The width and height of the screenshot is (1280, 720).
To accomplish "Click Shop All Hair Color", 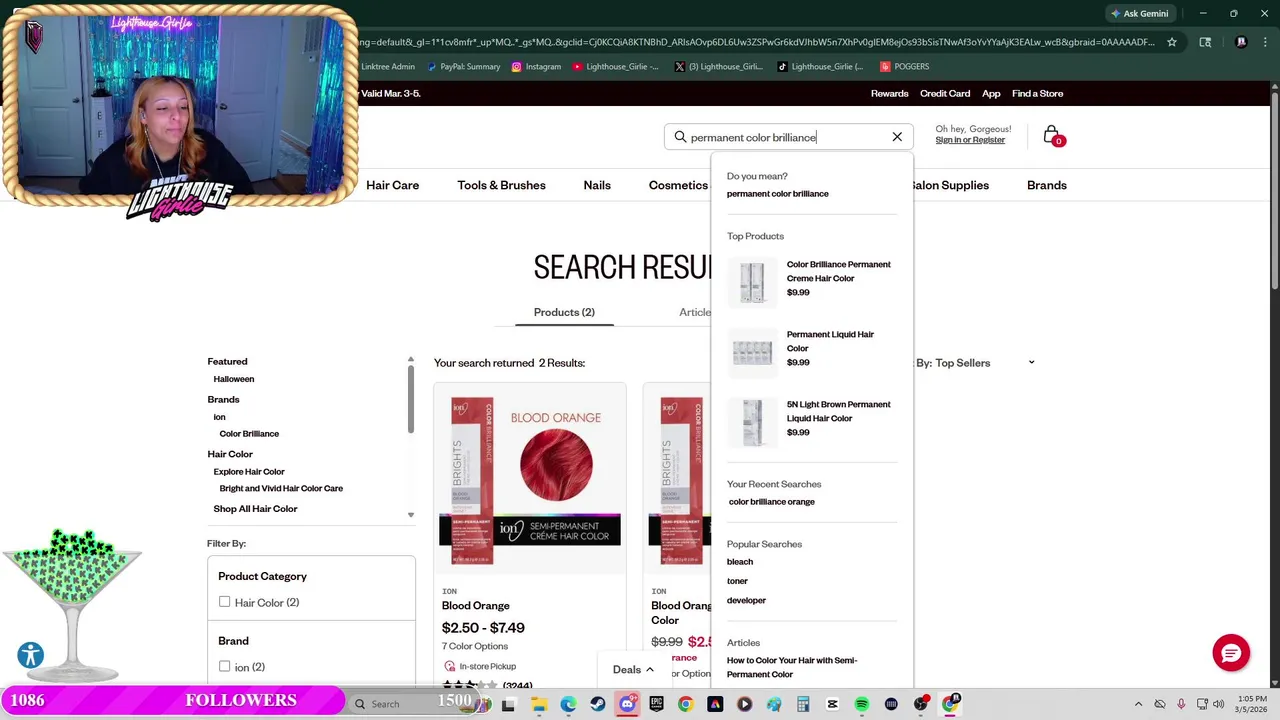I will tap(255, 509).
